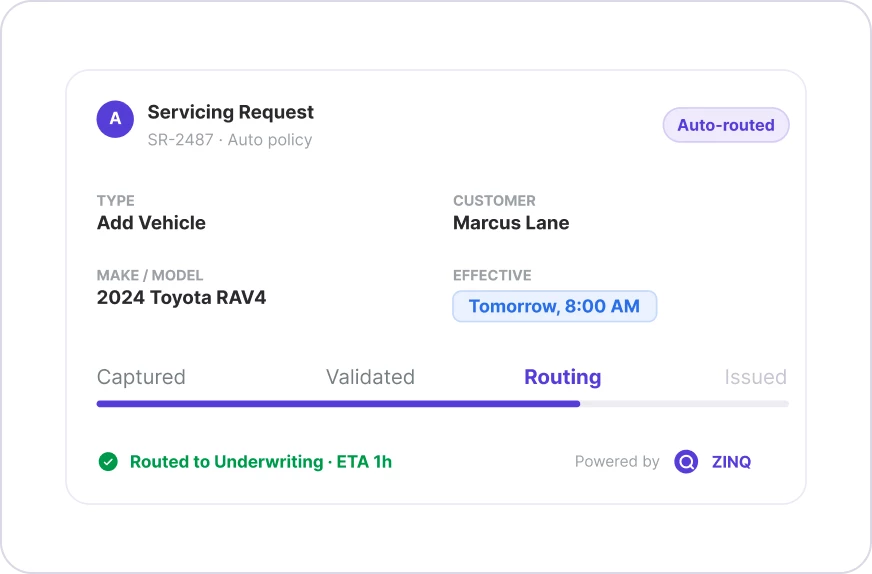Open the Tomorrow, 8:00 AM effective chip
The height and width of the screenshot is (574, 872).
[554, 306]
